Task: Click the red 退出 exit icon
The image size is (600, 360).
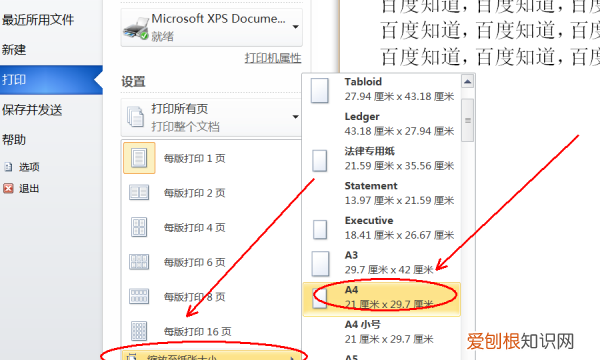Action: pos(8,188)
